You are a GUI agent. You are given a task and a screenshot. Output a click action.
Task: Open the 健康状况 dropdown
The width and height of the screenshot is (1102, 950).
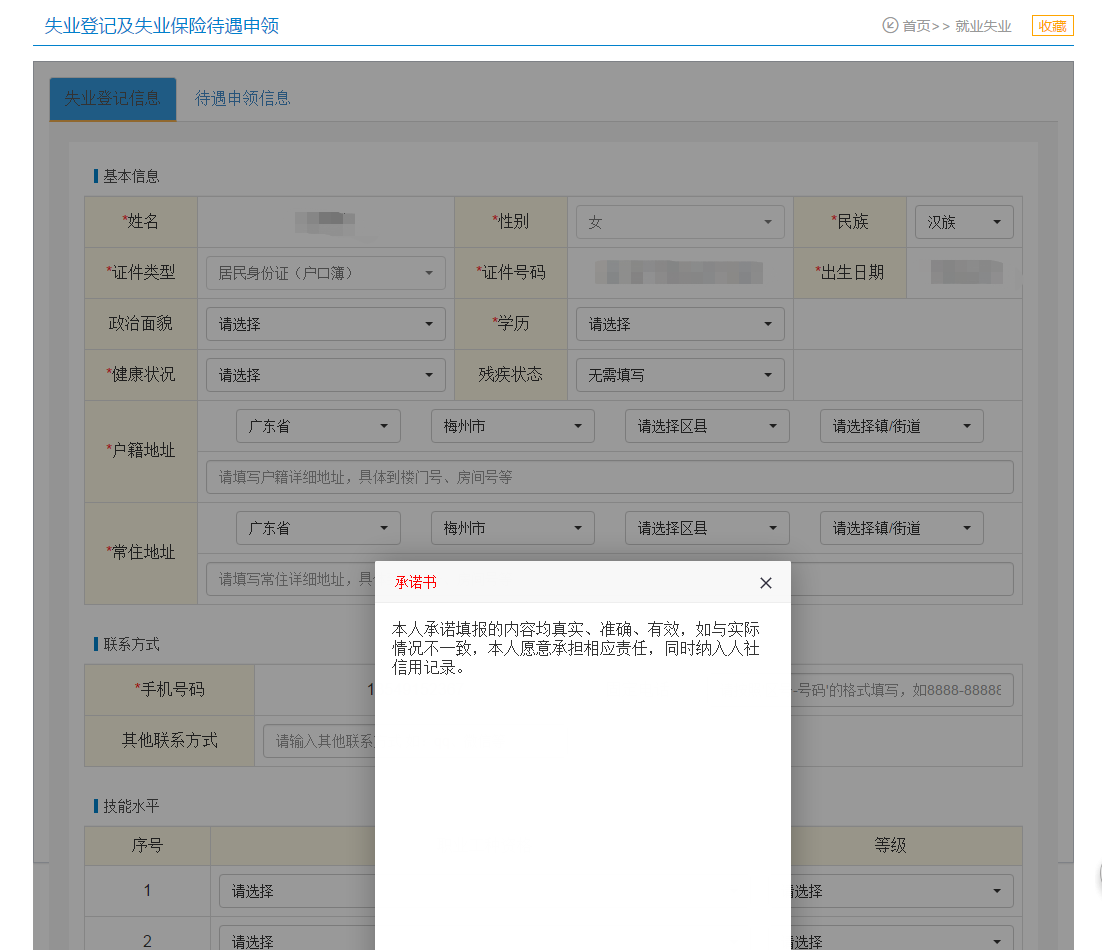click(x=325, y=375)
